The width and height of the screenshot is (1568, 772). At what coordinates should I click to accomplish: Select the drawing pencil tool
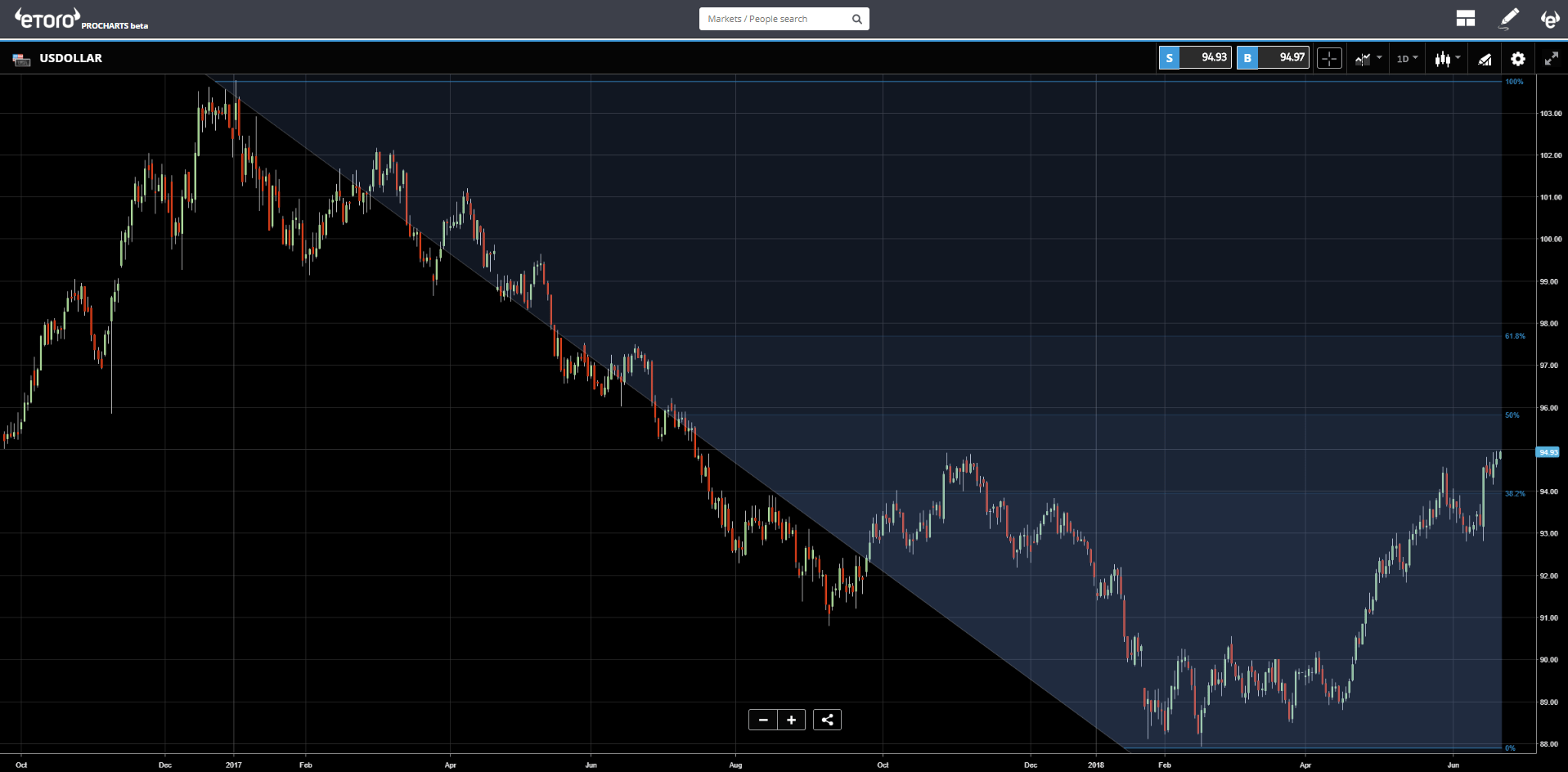pyautogui.click(x=1508, y=18)
